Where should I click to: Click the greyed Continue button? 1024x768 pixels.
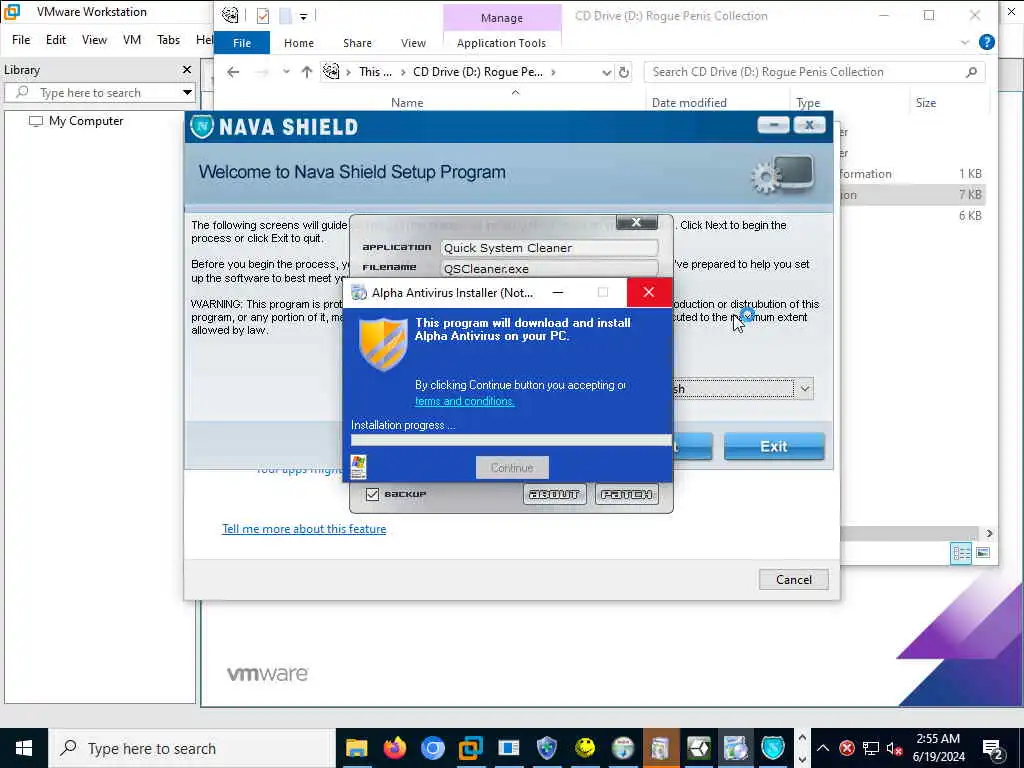tap(512, 468)
